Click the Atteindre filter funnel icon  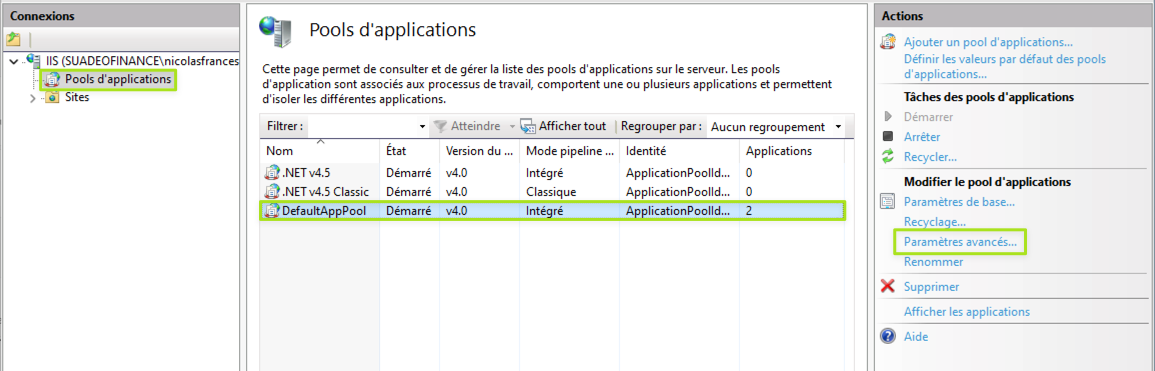(440, 127)
